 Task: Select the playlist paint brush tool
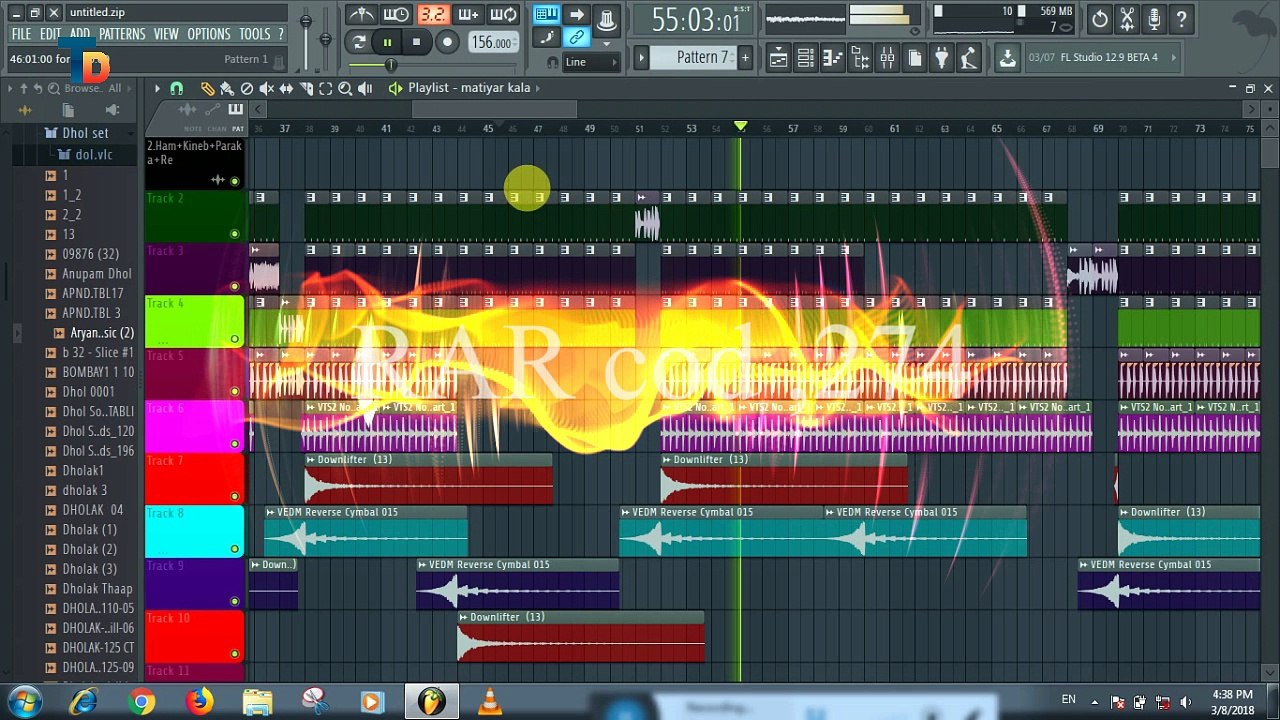pyautogui.click(x=227, y=88)
